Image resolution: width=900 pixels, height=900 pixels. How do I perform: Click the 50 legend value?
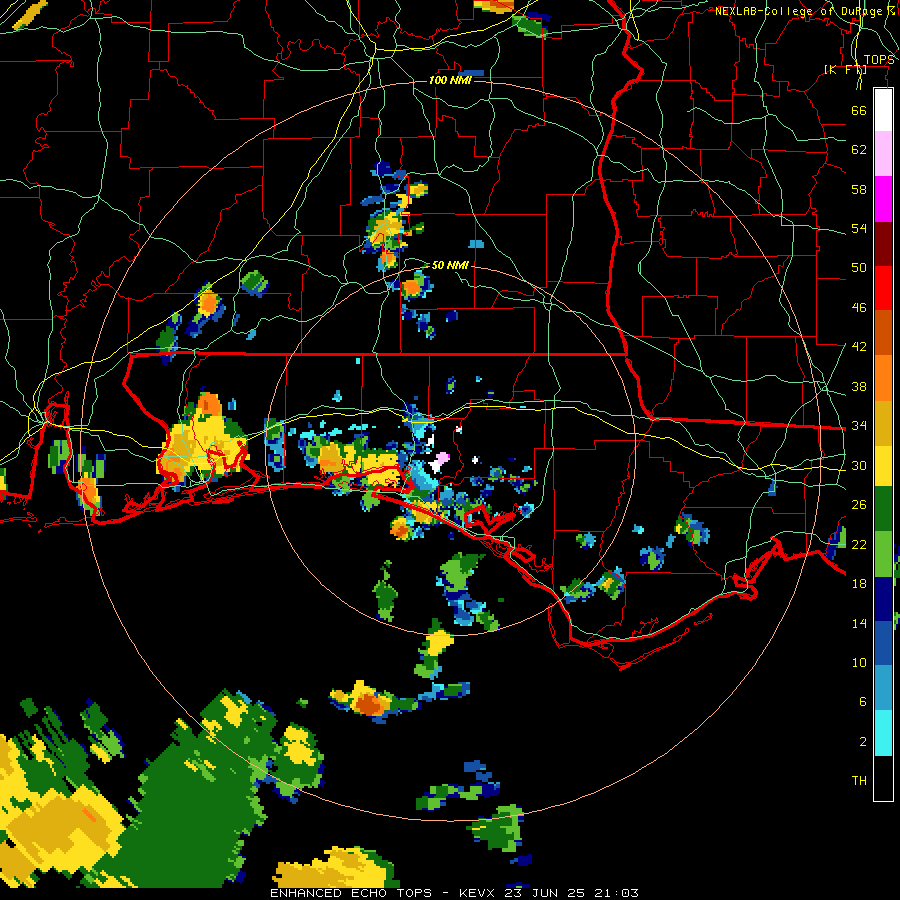click(859, 268)
